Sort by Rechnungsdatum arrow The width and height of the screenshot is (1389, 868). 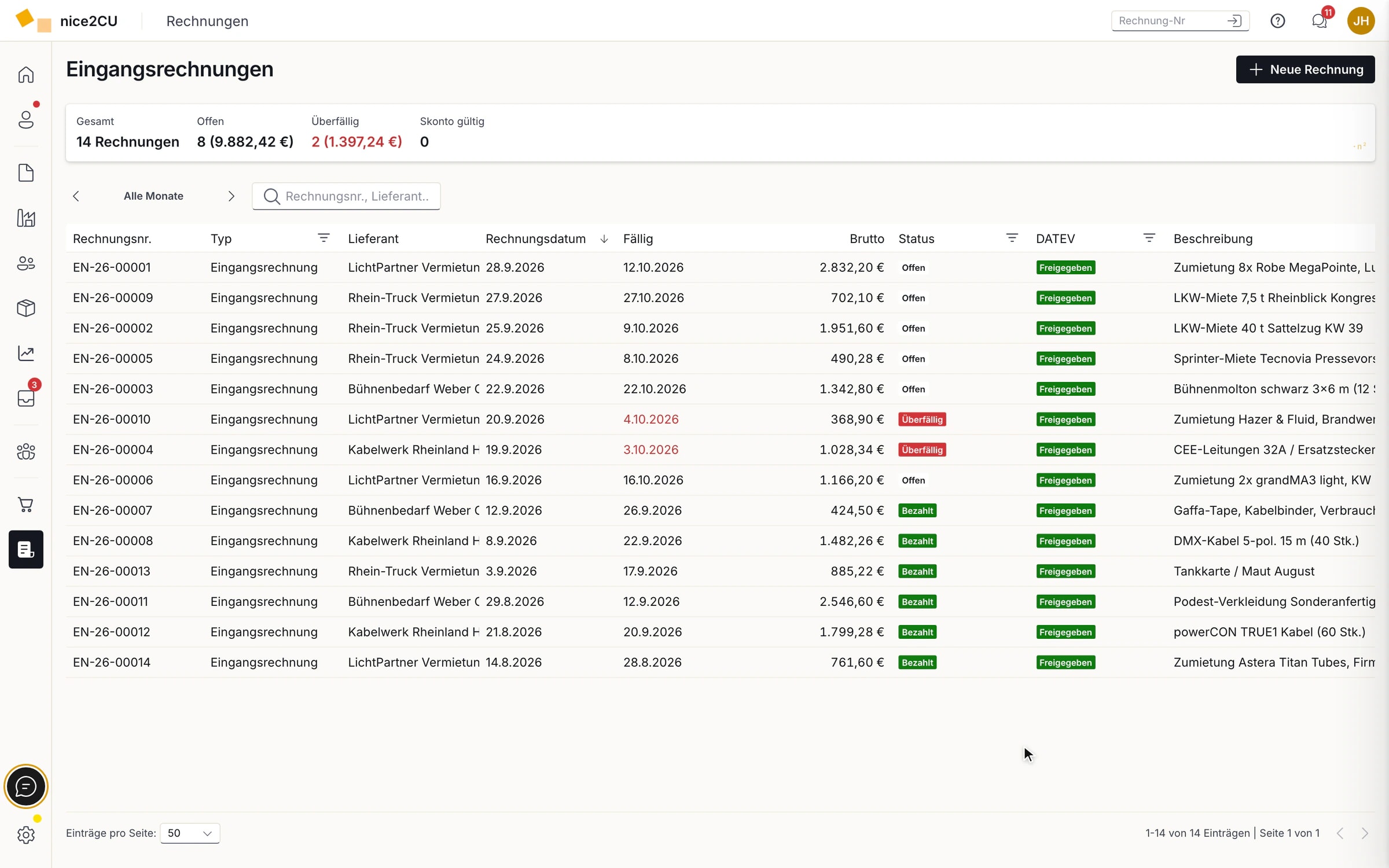[x=604, y=239]
